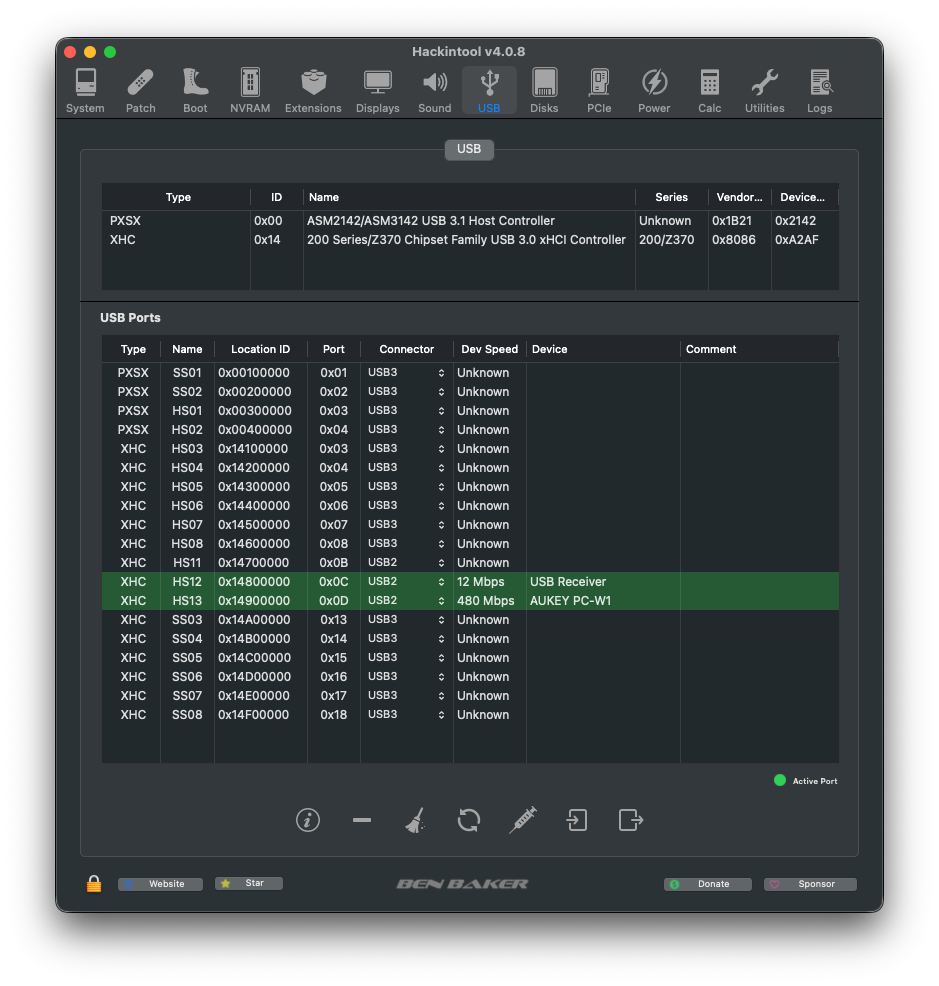Click the Refresh arrows icon
Viewport: 939px width, 986px height.
[469, 821]
